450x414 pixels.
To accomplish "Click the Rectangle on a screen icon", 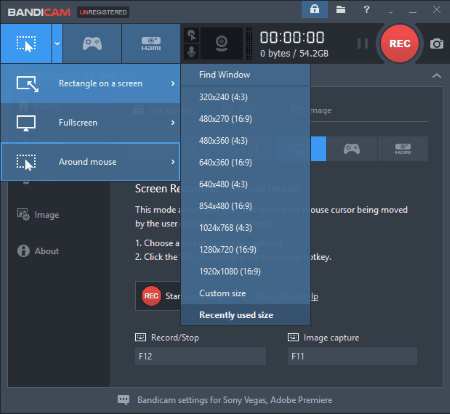I will tap(27, 84).
